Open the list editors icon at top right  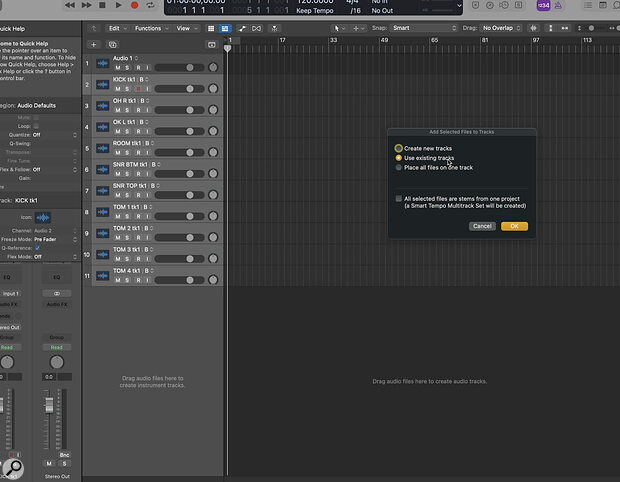click(588, 5)
